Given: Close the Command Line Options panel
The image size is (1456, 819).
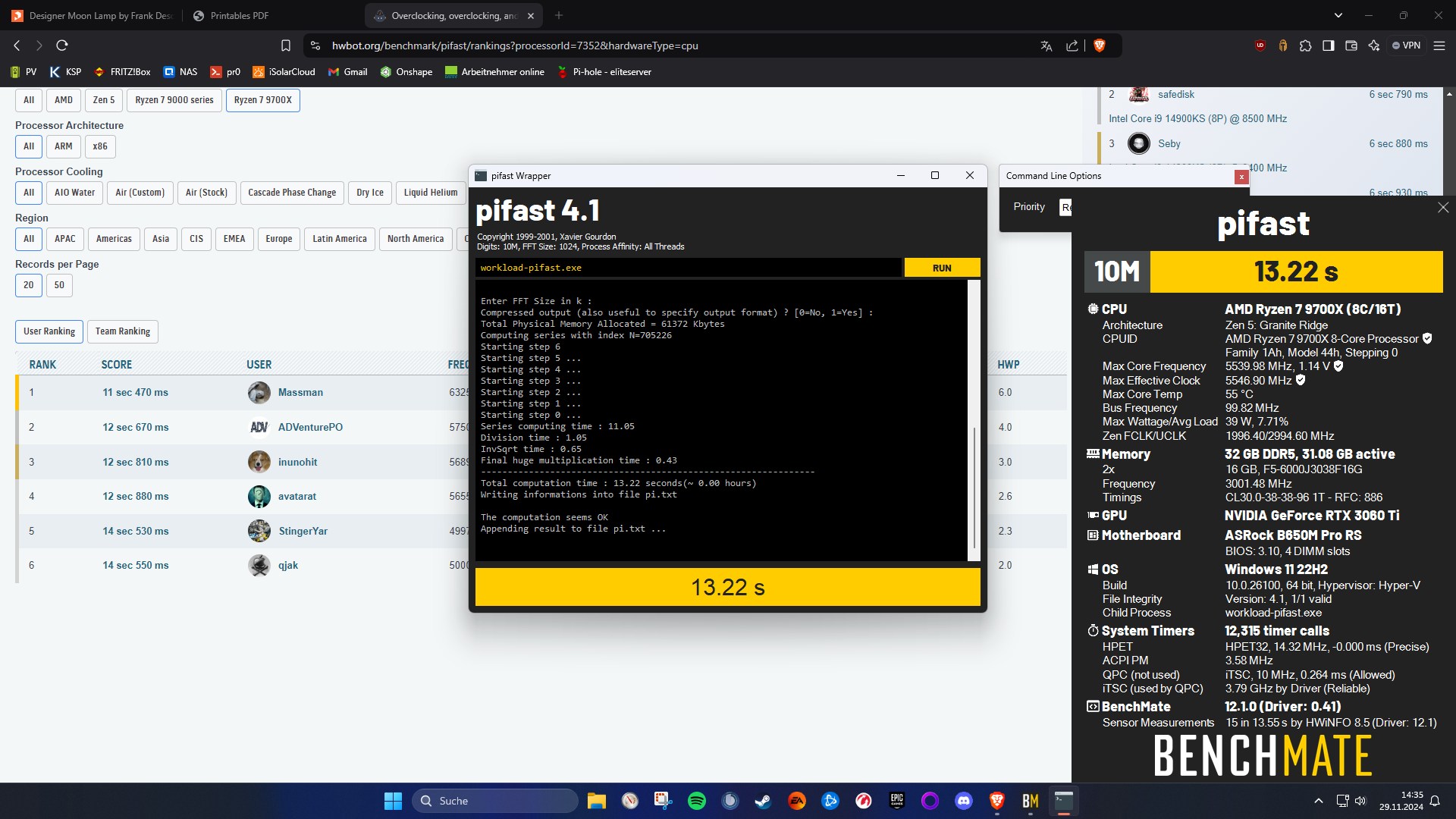Looking at the screenshot, I should tap(1241, 177).
